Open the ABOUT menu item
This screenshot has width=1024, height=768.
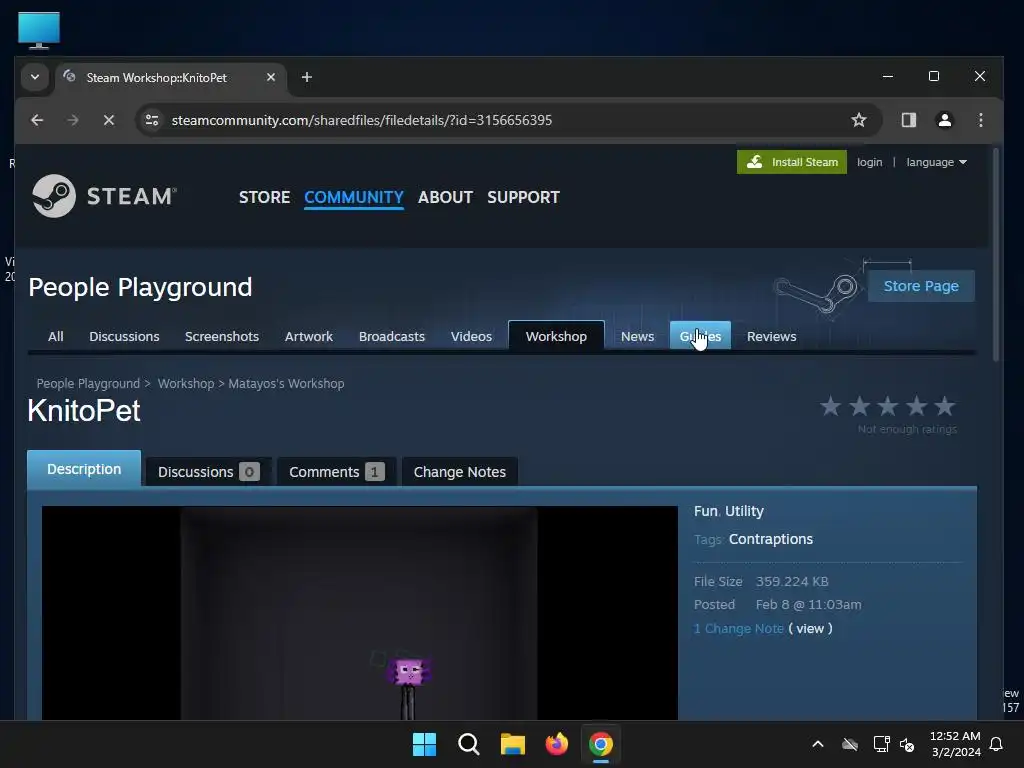445,197
